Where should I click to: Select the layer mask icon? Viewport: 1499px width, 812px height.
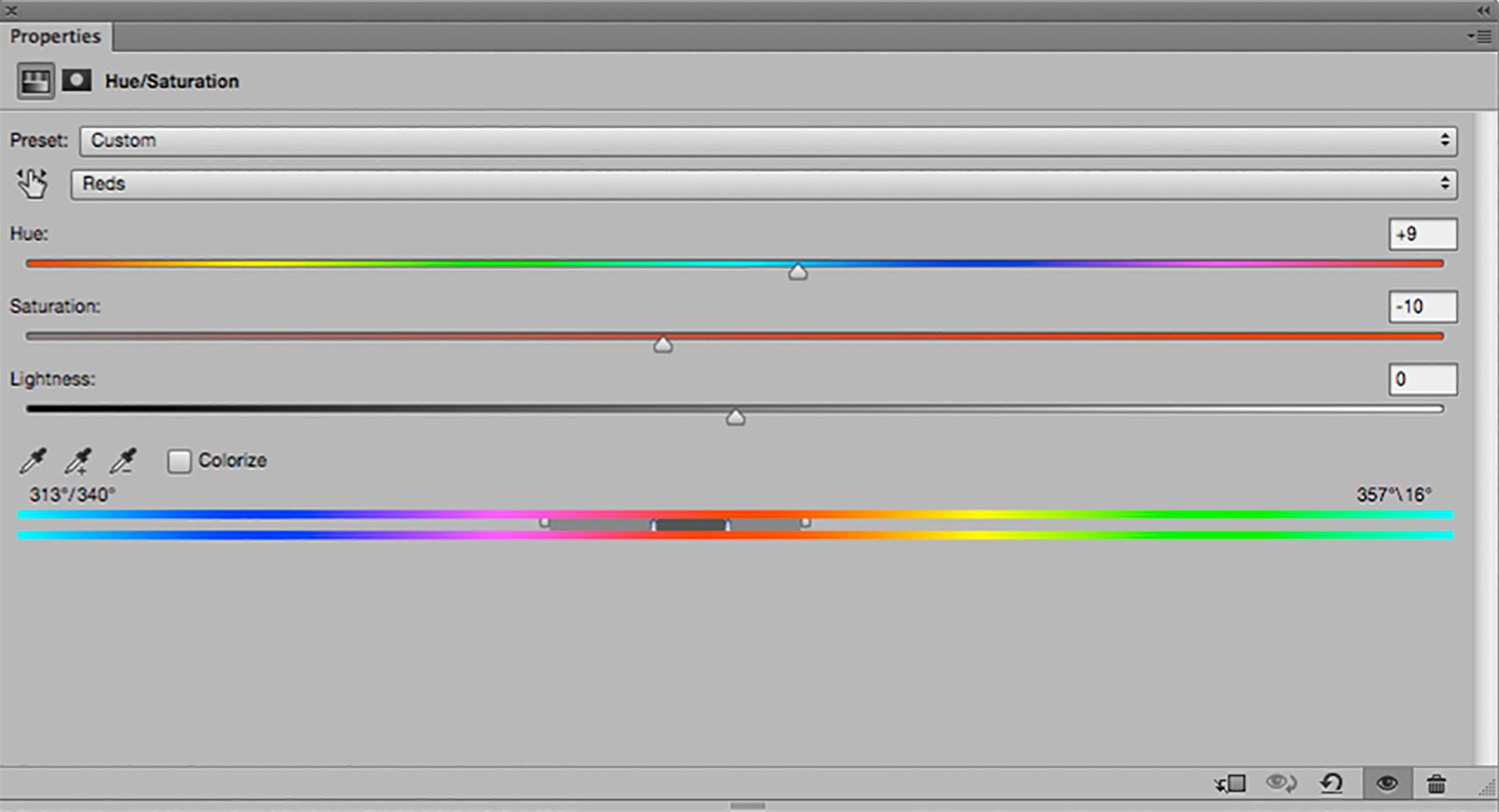pos(77,81)
